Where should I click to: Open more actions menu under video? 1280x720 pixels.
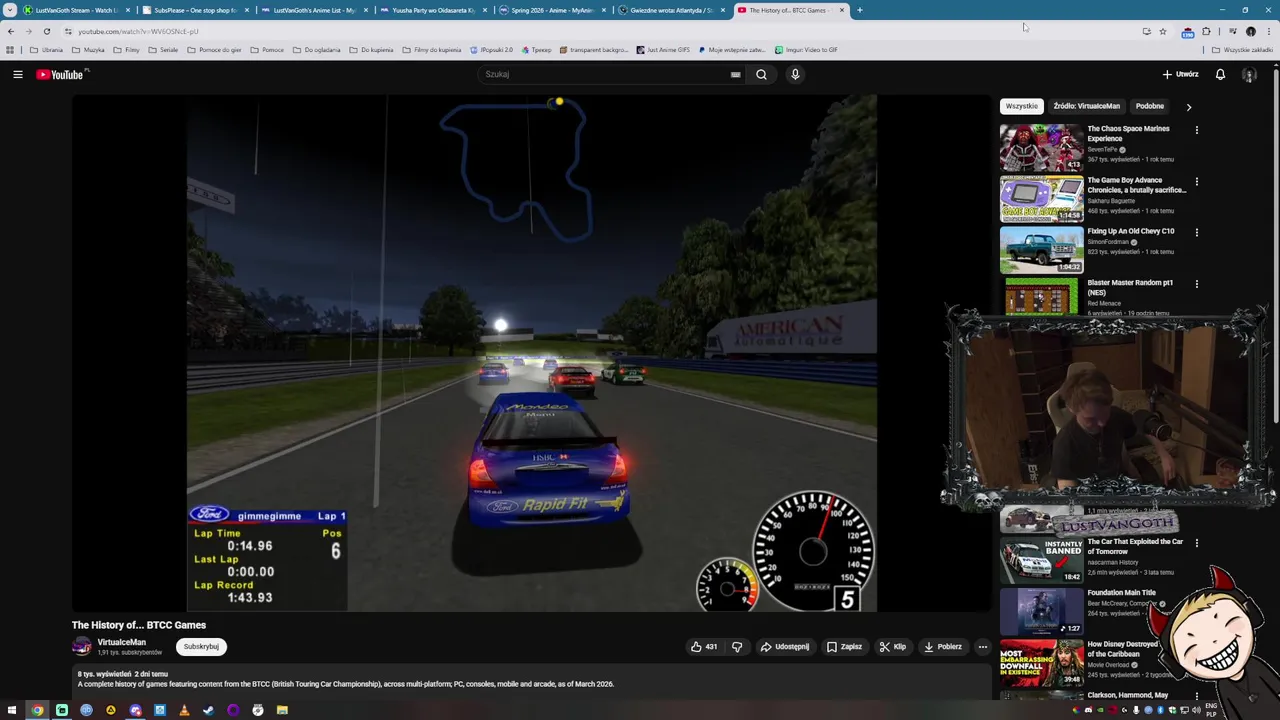[x=982, y=647]
